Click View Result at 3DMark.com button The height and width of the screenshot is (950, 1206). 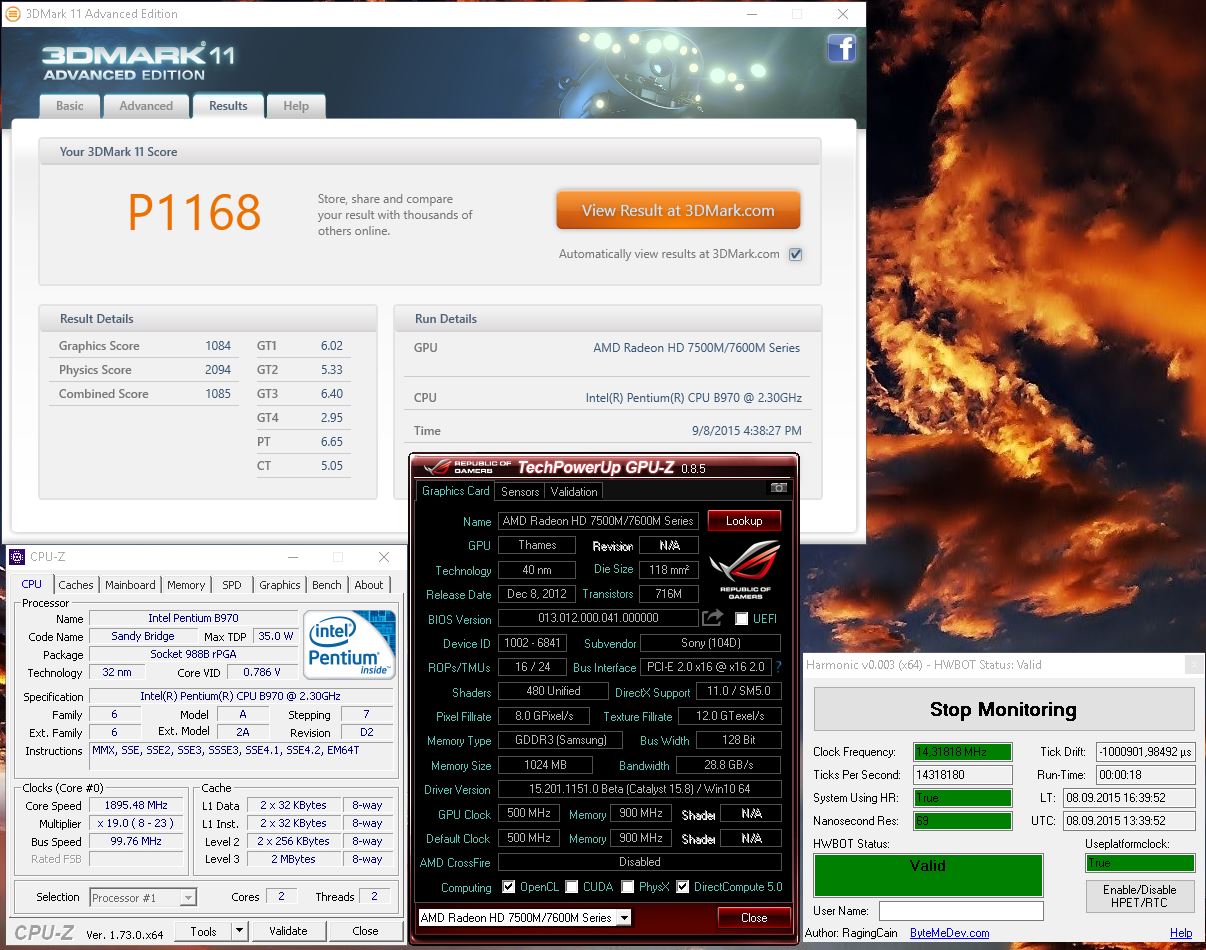pyautogui.click(x=678, y=210)
